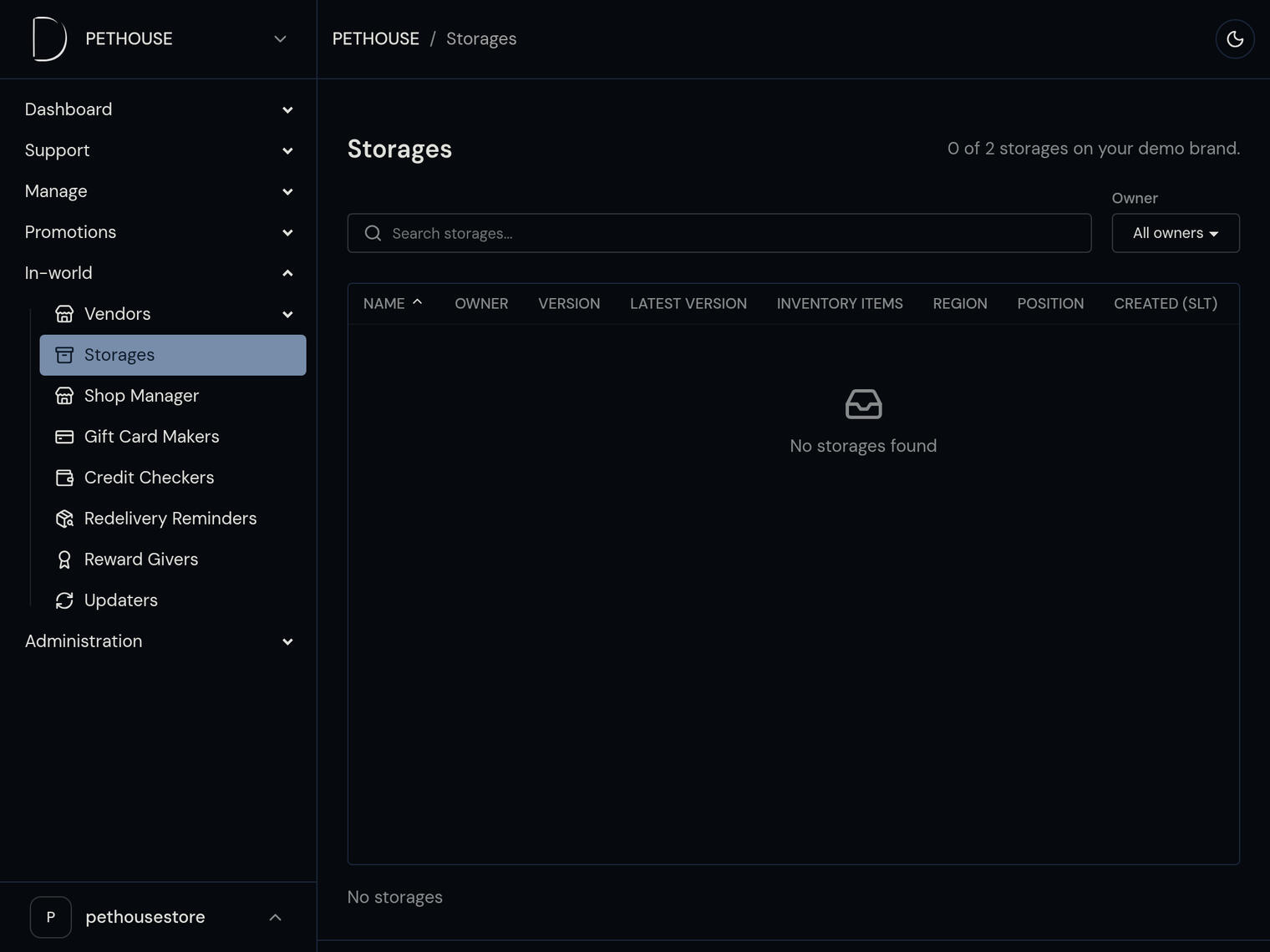Open the All owners dropdown
Image resolution: width=1270 pixels, height=952 pixels.
(1176, 233)
